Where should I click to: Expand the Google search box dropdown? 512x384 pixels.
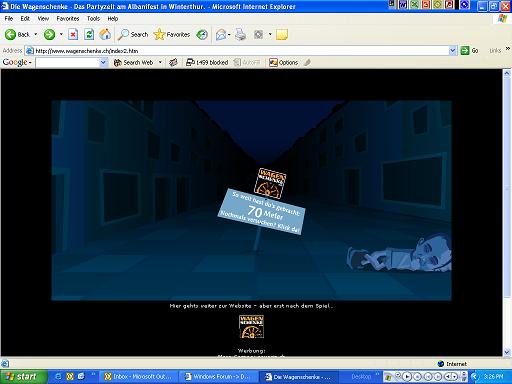(103, 62)
